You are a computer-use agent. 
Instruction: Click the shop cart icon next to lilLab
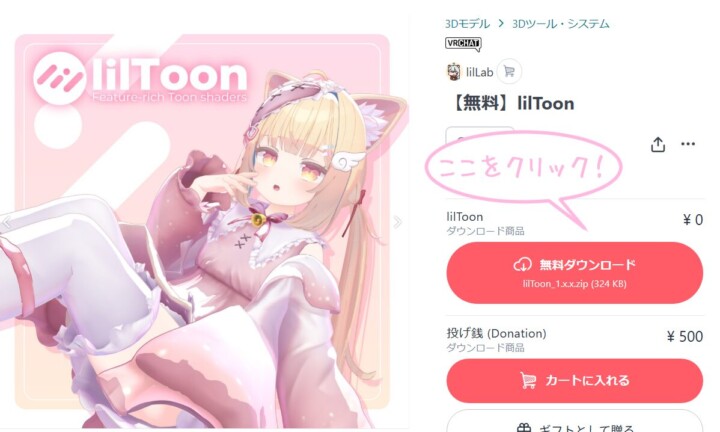[x=509, y=72]
